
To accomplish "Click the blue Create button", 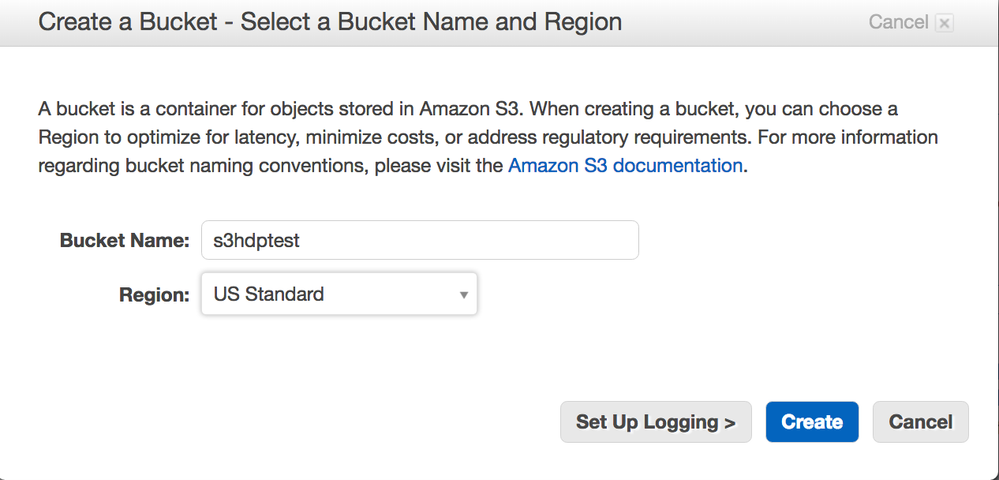I will coord(811,422).
